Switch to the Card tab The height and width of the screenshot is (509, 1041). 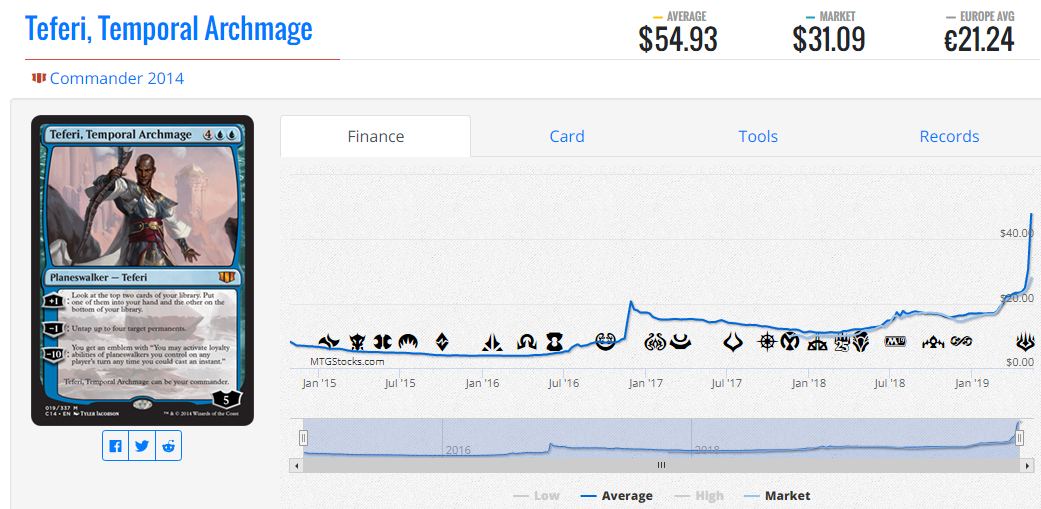pos(567,137)
